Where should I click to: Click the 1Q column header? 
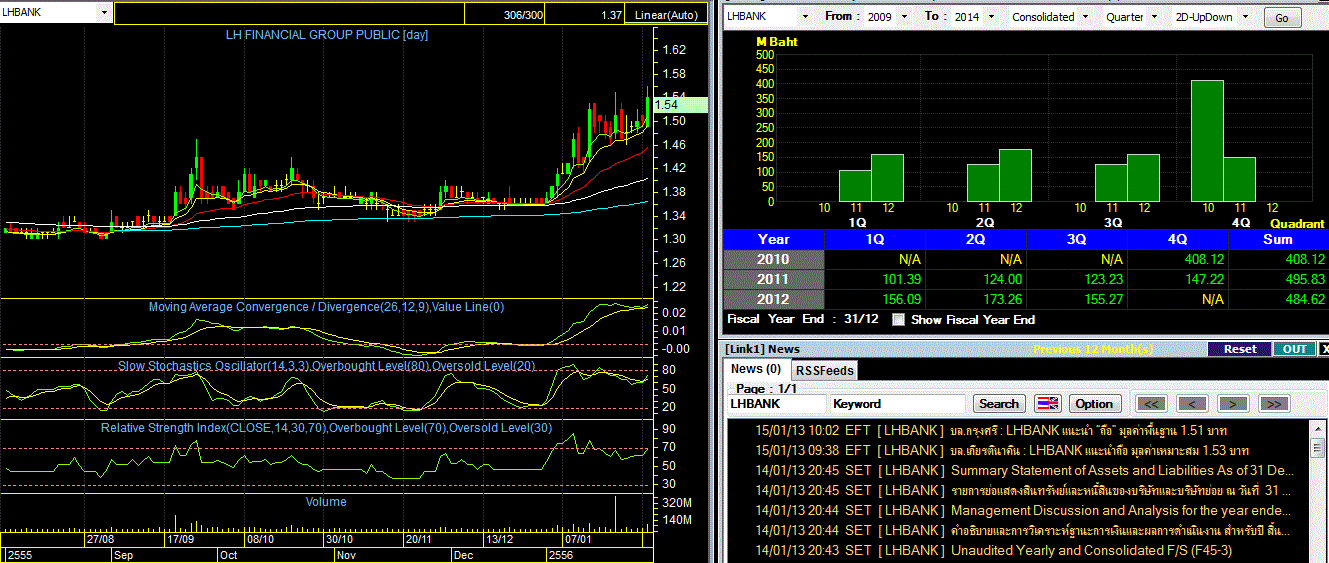[874, 239]
